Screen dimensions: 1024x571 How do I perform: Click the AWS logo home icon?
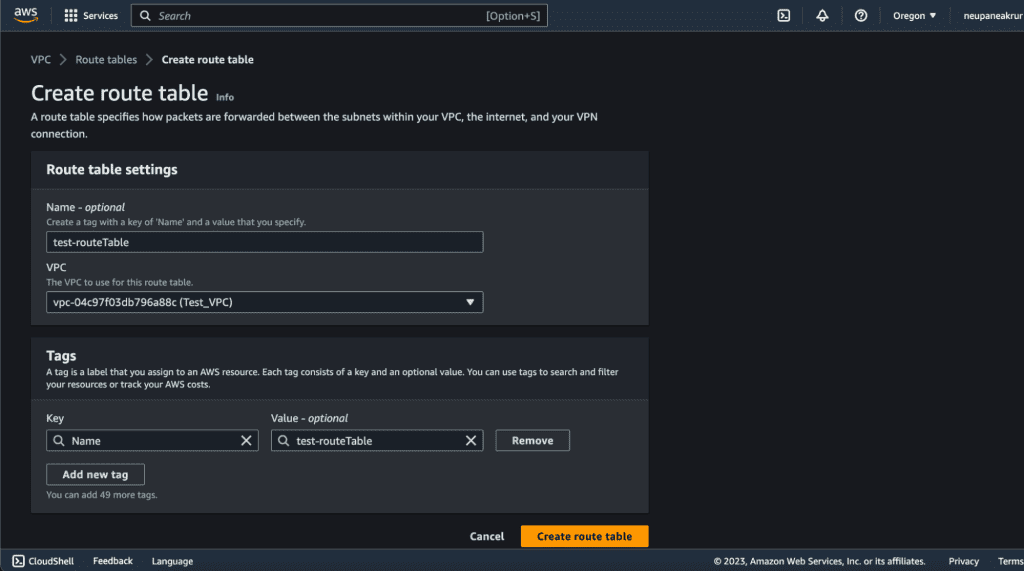[x=26, y=15]
